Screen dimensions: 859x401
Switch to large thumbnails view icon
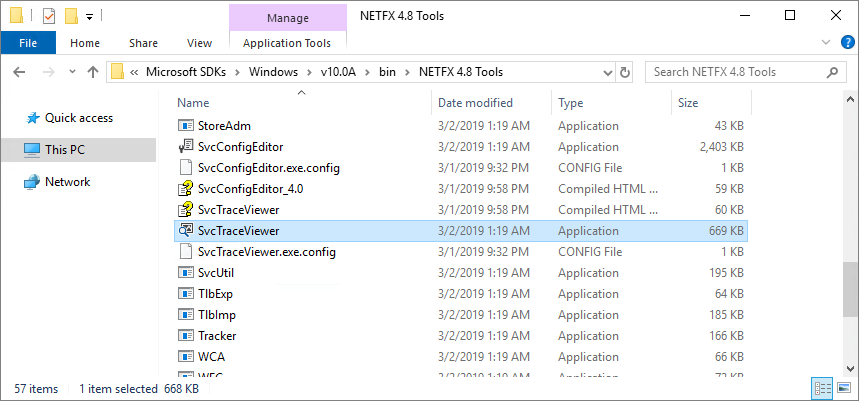click(x=844, y=388)
